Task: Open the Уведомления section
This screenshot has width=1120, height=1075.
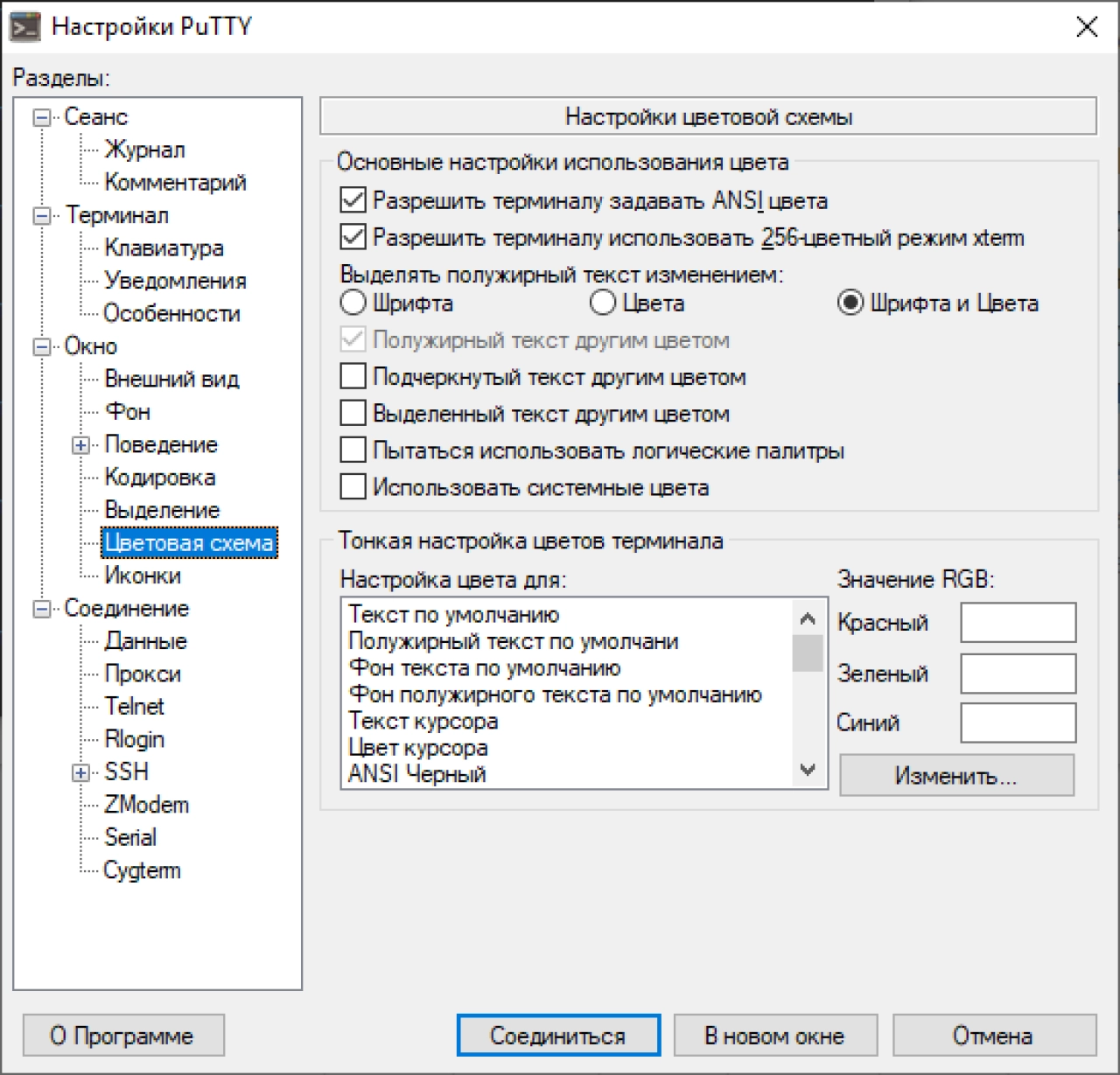Action: (175, 280)
